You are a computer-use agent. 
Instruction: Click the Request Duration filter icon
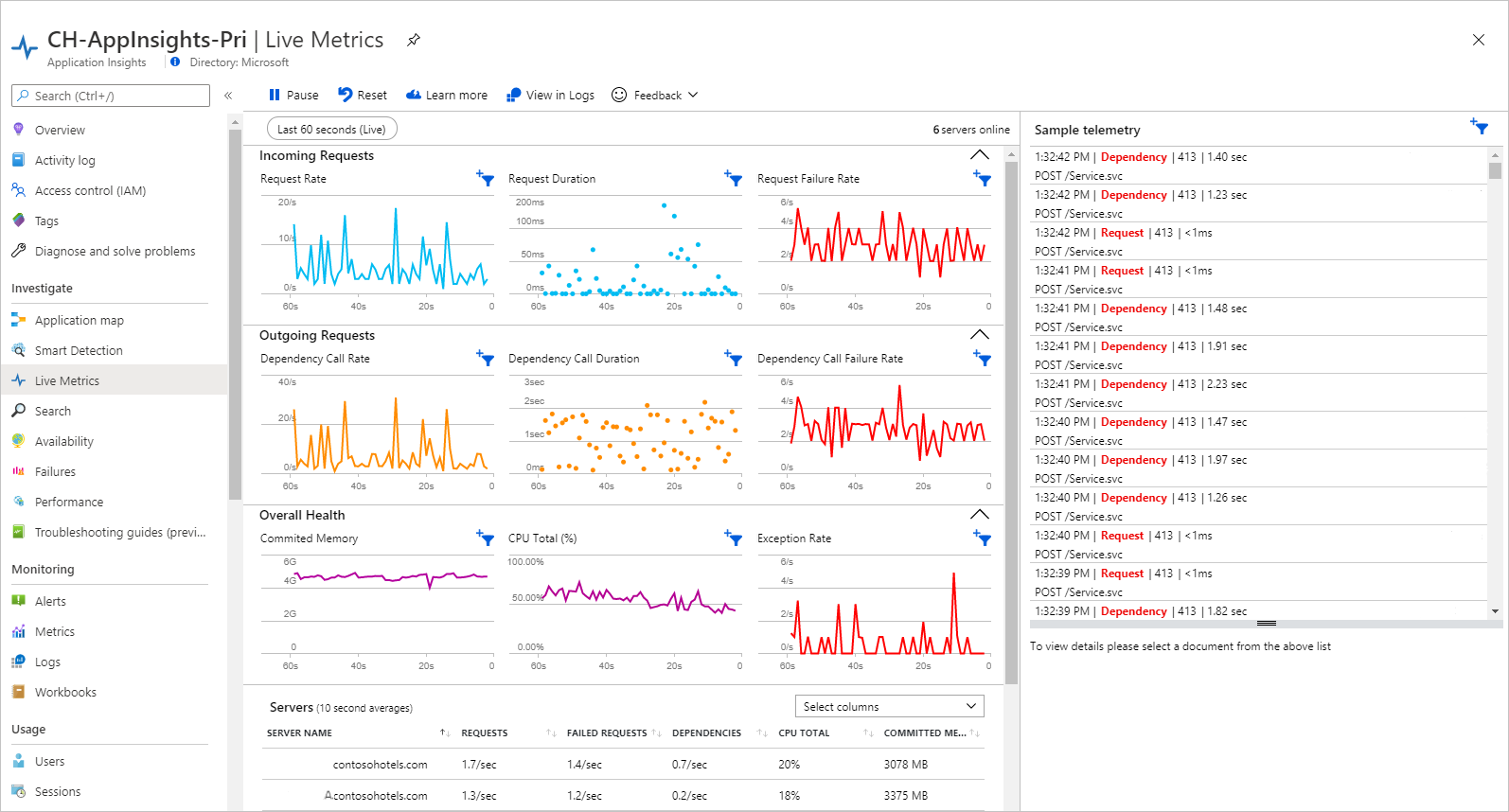point(733,178)
